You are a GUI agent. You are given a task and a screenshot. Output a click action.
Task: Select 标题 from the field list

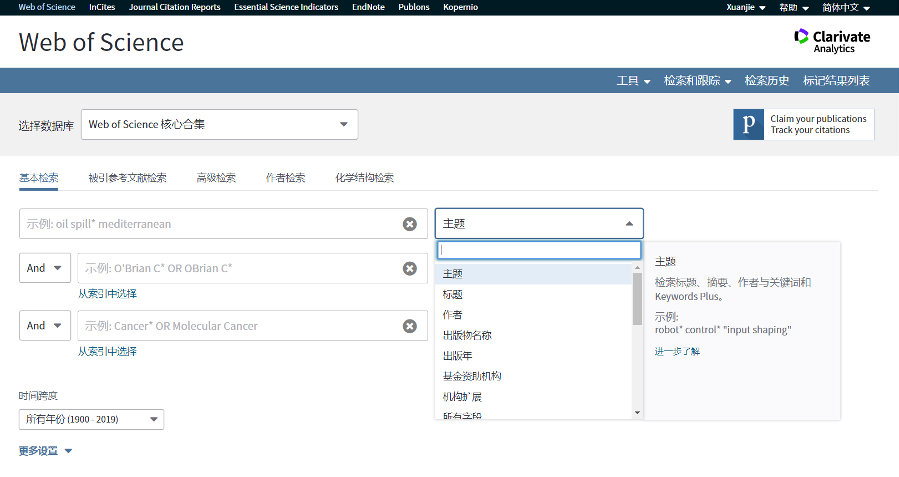[x=453, y=294]
